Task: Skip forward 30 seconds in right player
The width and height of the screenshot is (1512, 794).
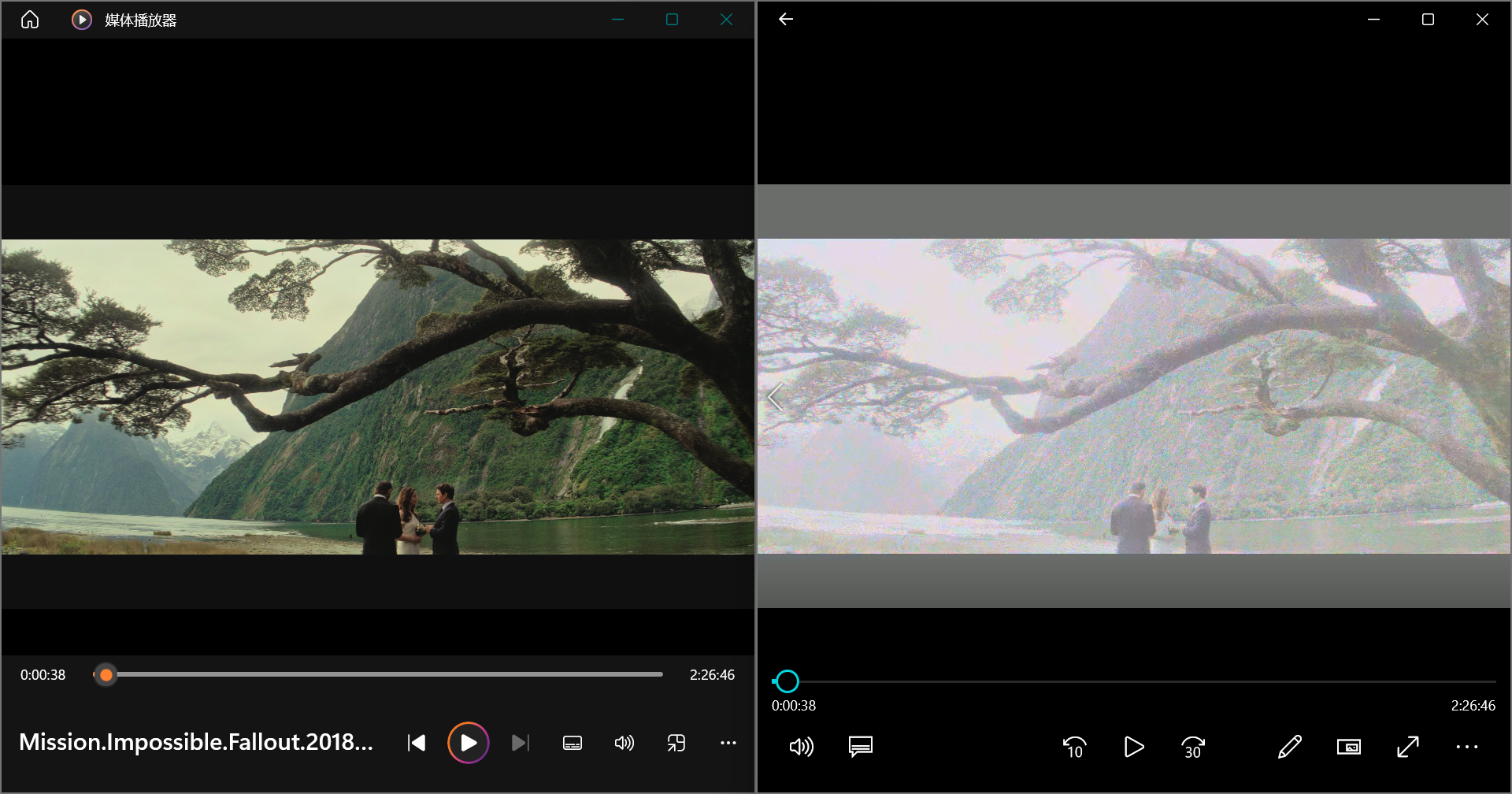Action: [1193, 747]
